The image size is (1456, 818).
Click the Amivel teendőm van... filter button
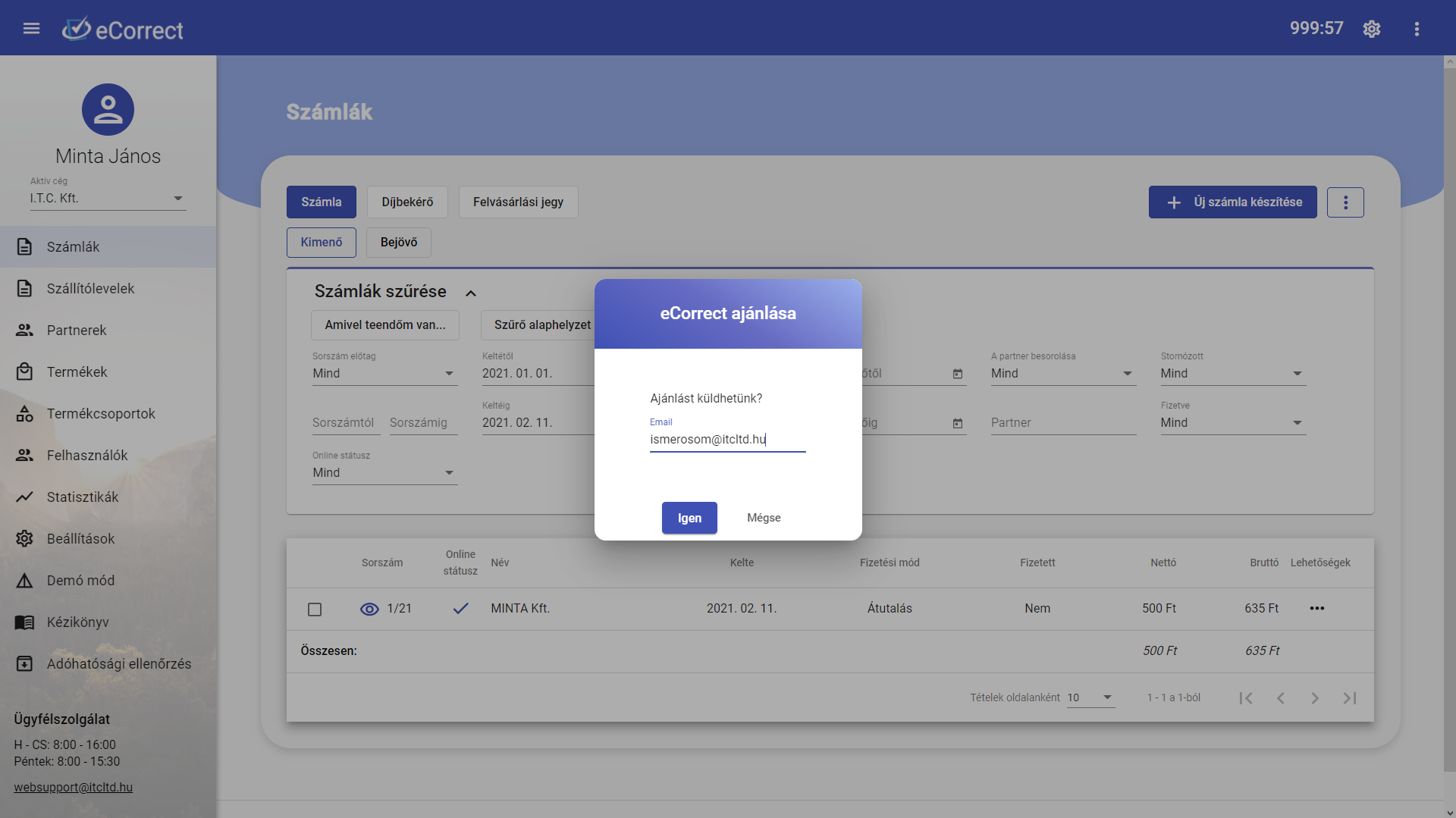tap(385, 324)
